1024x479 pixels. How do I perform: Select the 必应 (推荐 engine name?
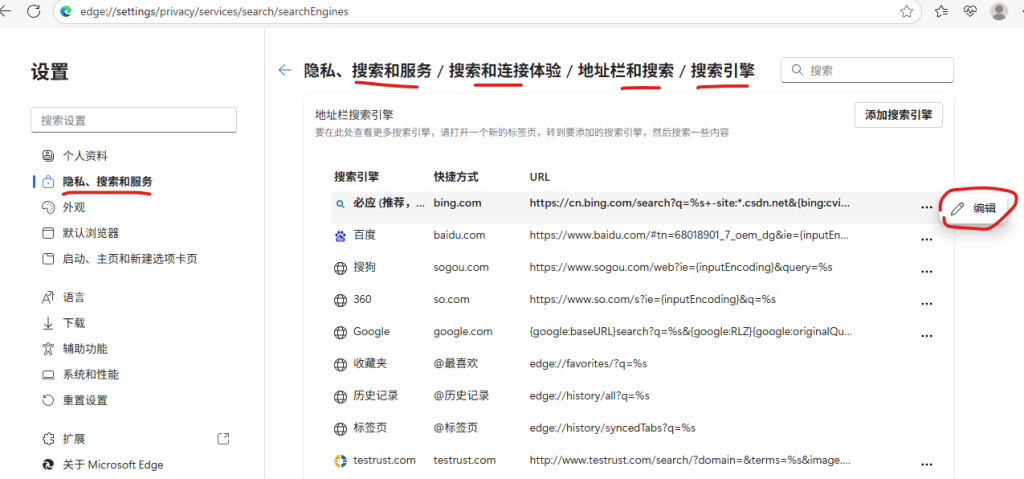coord(389,203)
